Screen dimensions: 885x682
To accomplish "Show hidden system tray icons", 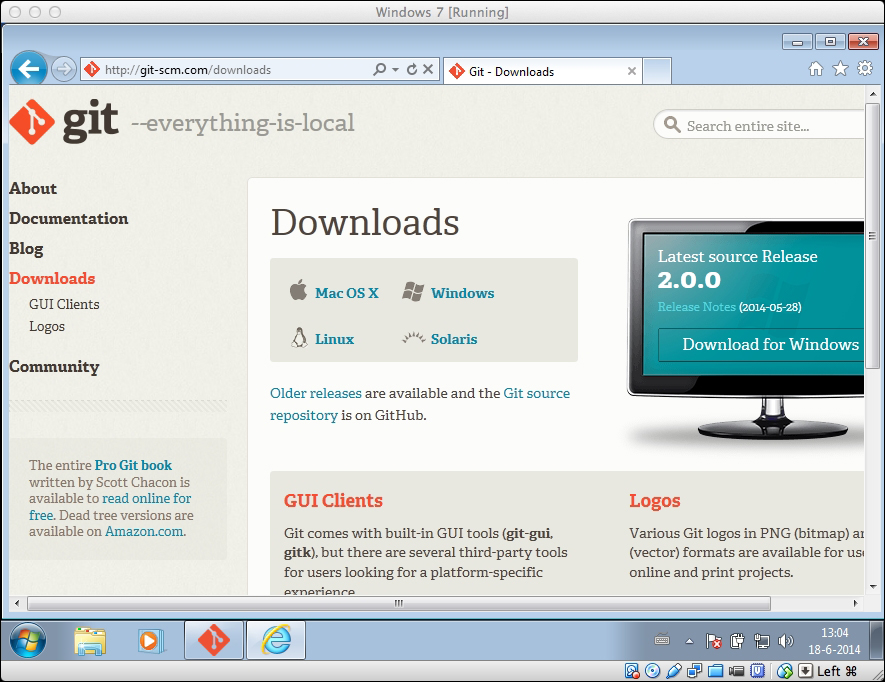I will coord(689,641).
